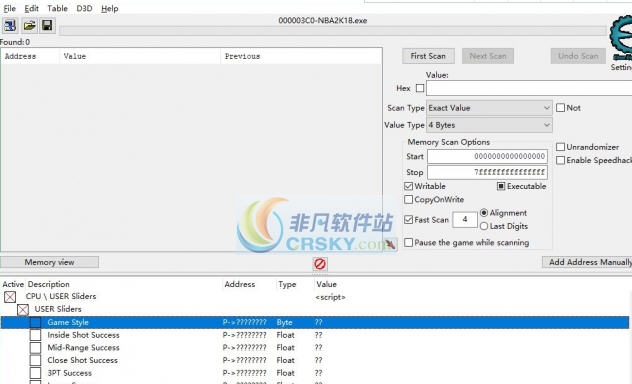Click the scan Value input field
Viewport: 632px width, 384px height.
click(529, 88)
